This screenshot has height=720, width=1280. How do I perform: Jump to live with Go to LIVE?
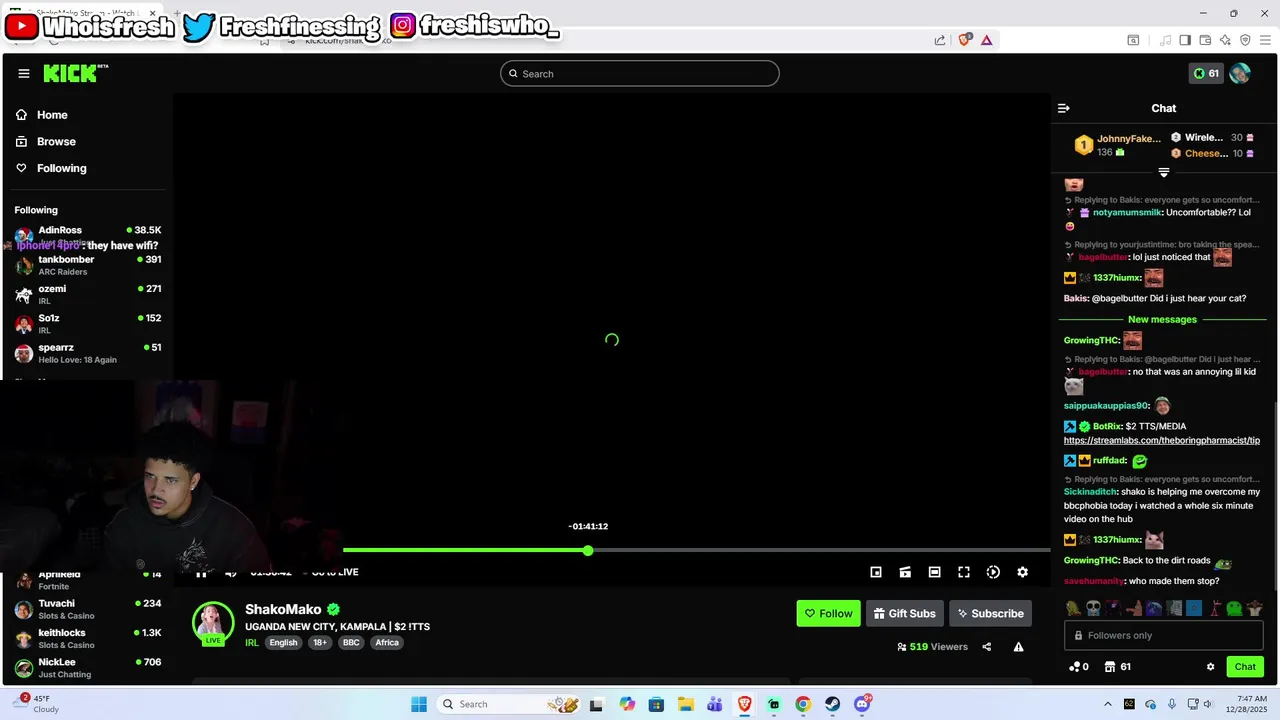(x=335, y=572)
